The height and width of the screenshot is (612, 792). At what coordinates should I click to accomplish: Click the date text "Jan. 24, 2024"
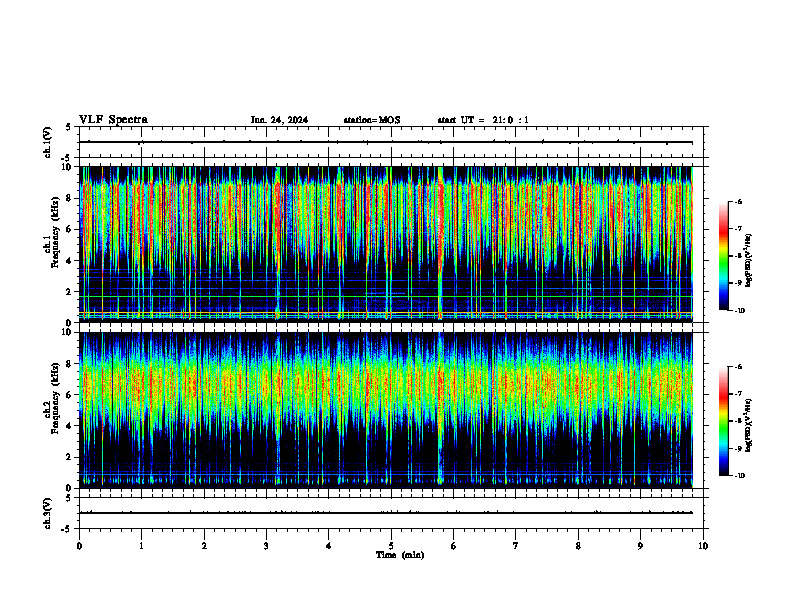279,120
